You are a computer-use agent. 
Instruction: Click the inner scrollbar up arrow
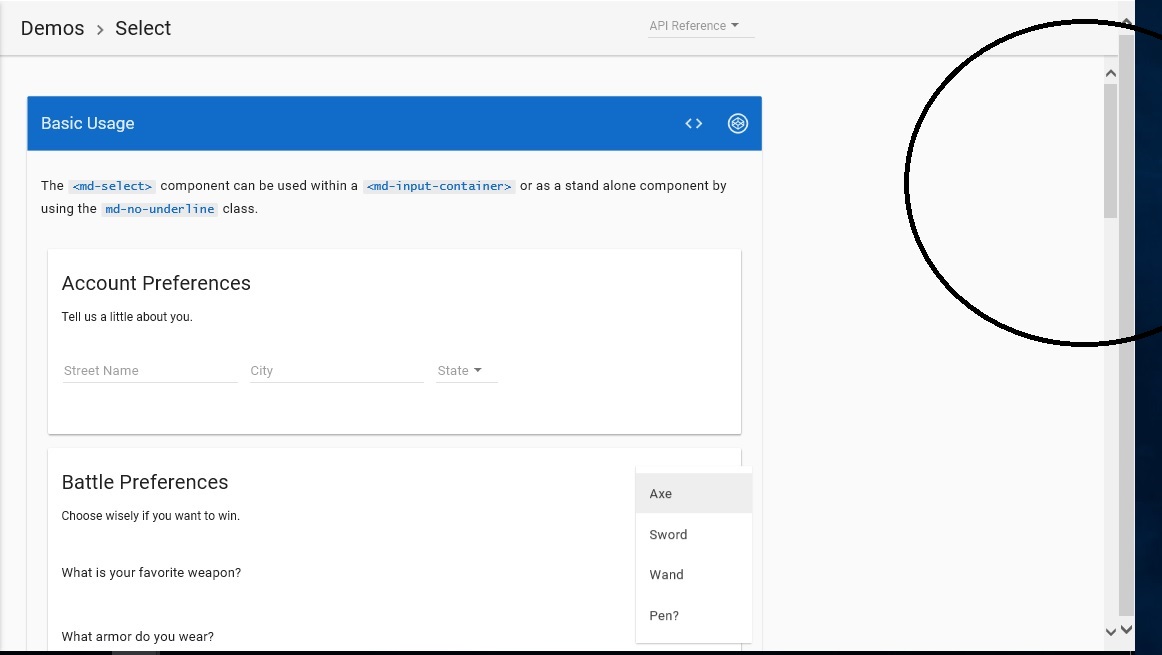tap(1110, 73)
